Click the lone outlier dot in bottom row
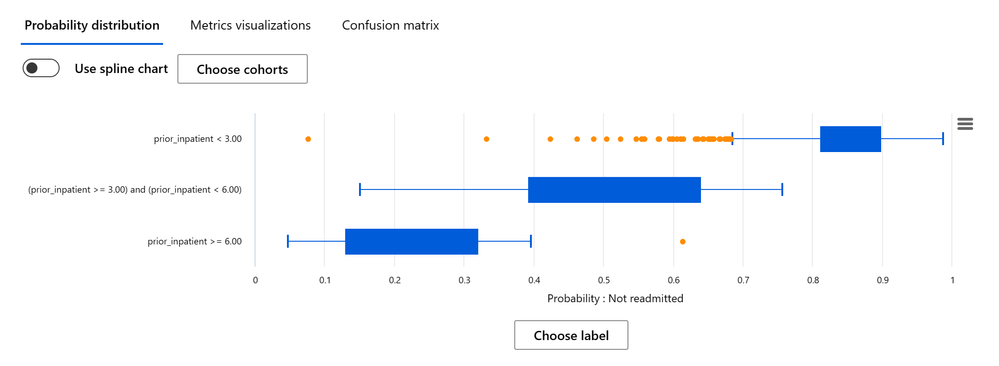 pos(682,242)
